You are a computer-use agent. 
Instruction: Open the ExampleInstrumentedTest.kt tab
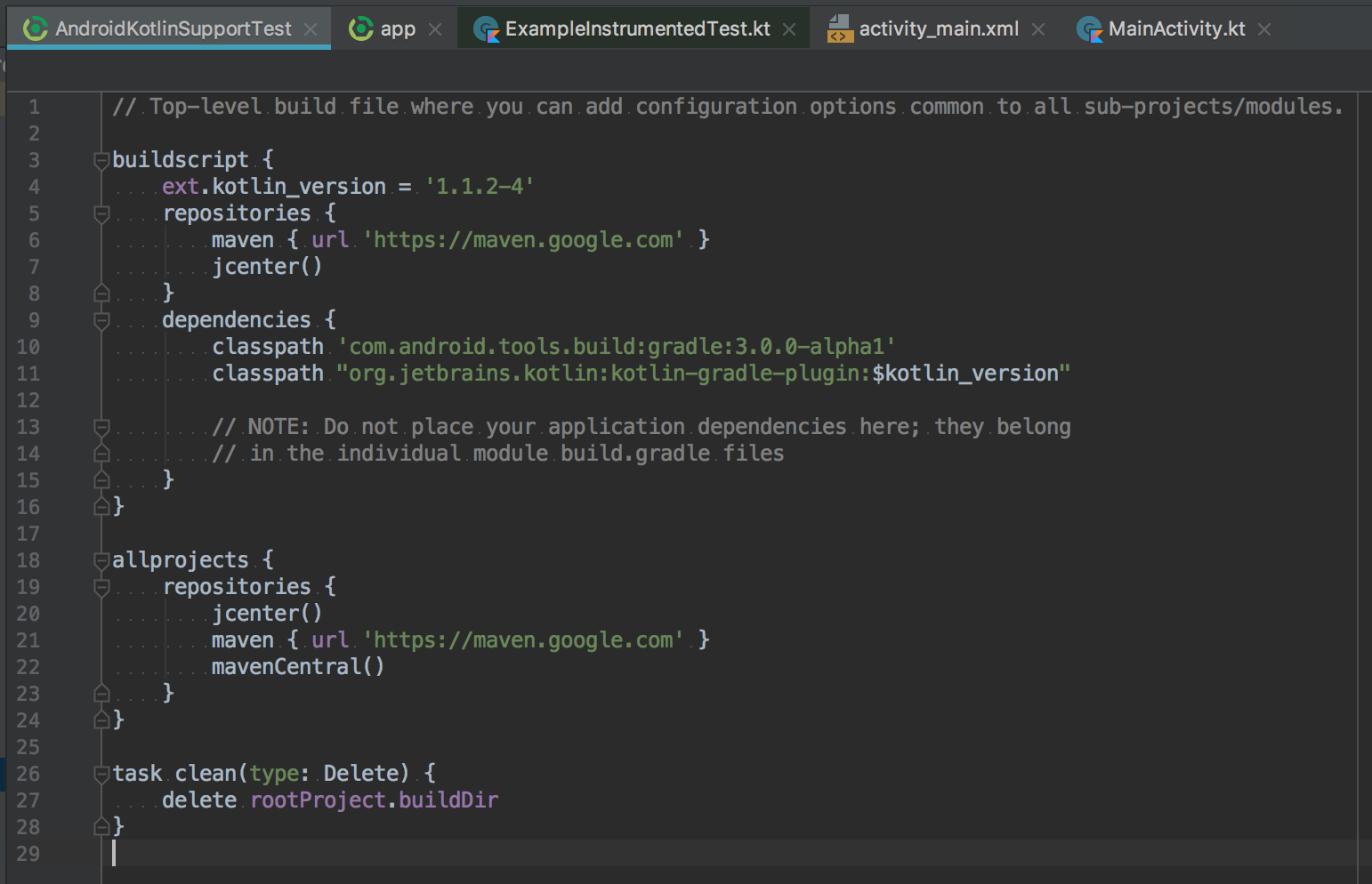point(634,28)
